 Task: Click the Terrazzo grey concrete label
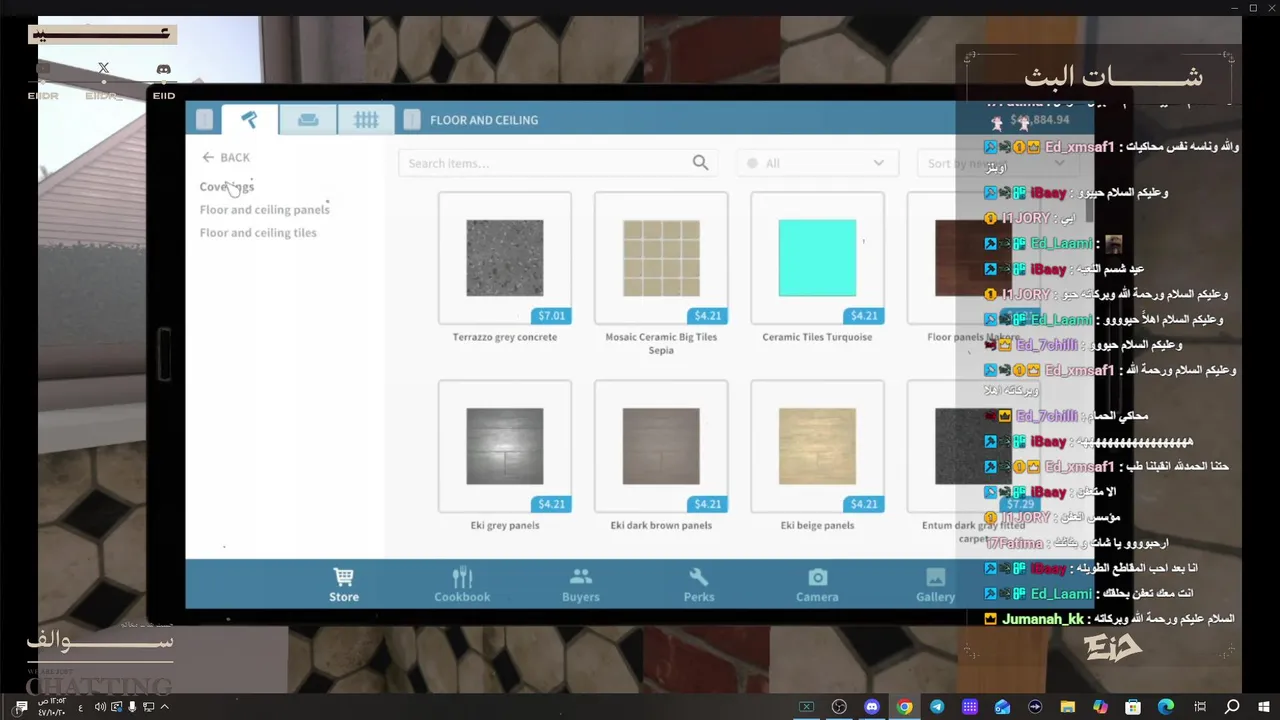[x=505, y=337]
